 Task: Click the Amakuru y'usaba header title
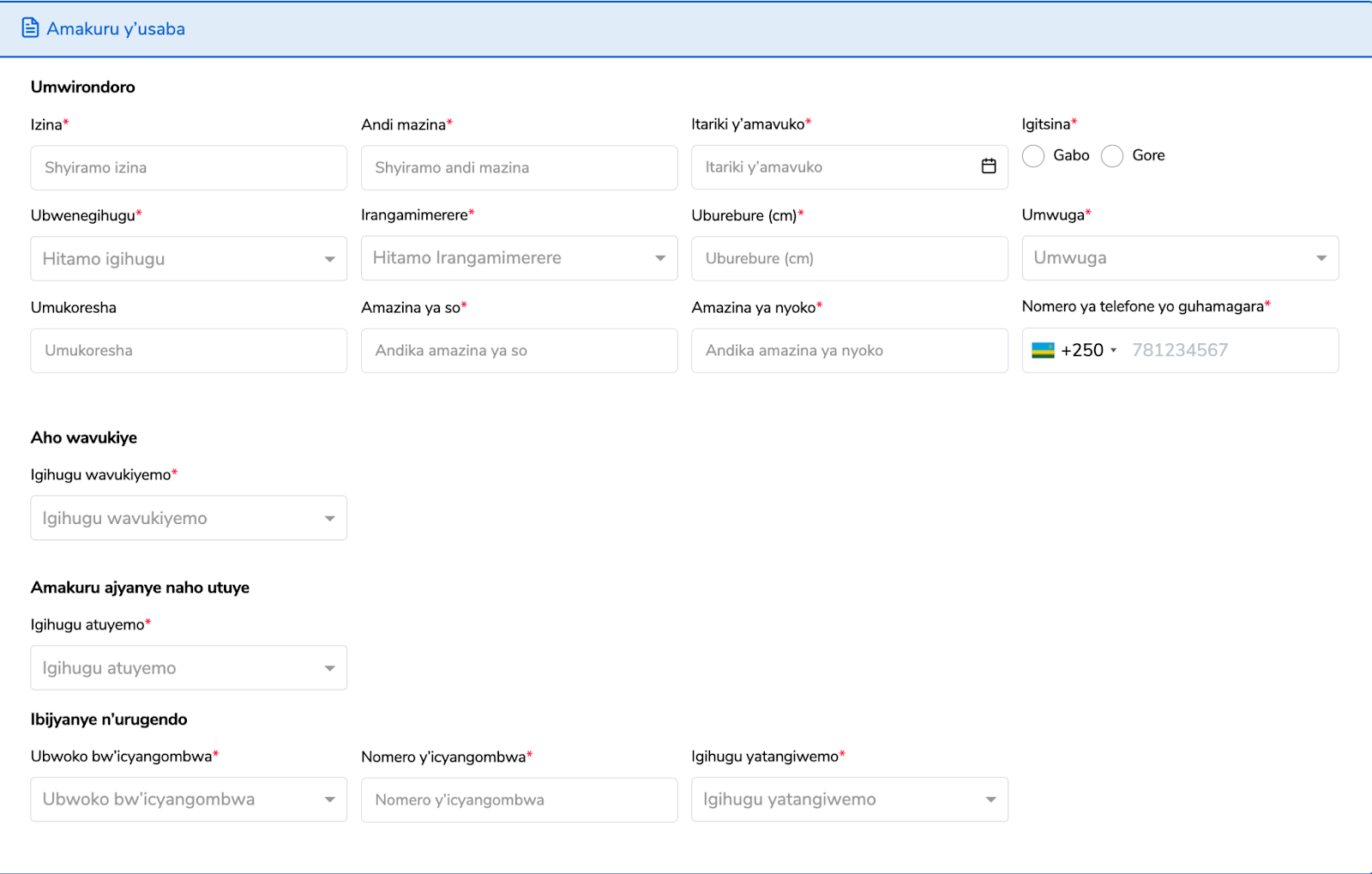tap(116, 28)
